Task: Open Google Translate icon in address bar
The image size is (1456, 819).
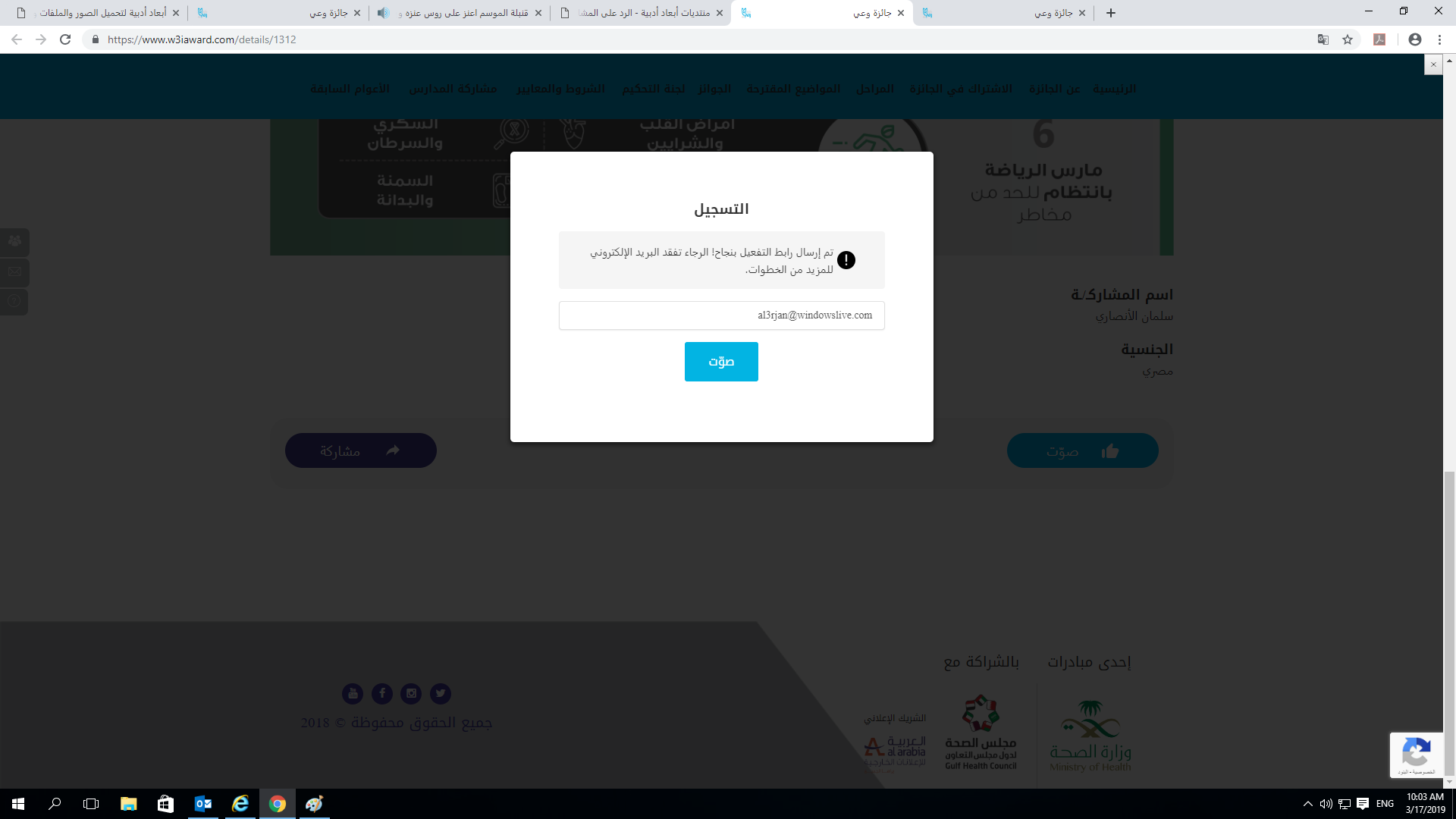Action: 1323,39
